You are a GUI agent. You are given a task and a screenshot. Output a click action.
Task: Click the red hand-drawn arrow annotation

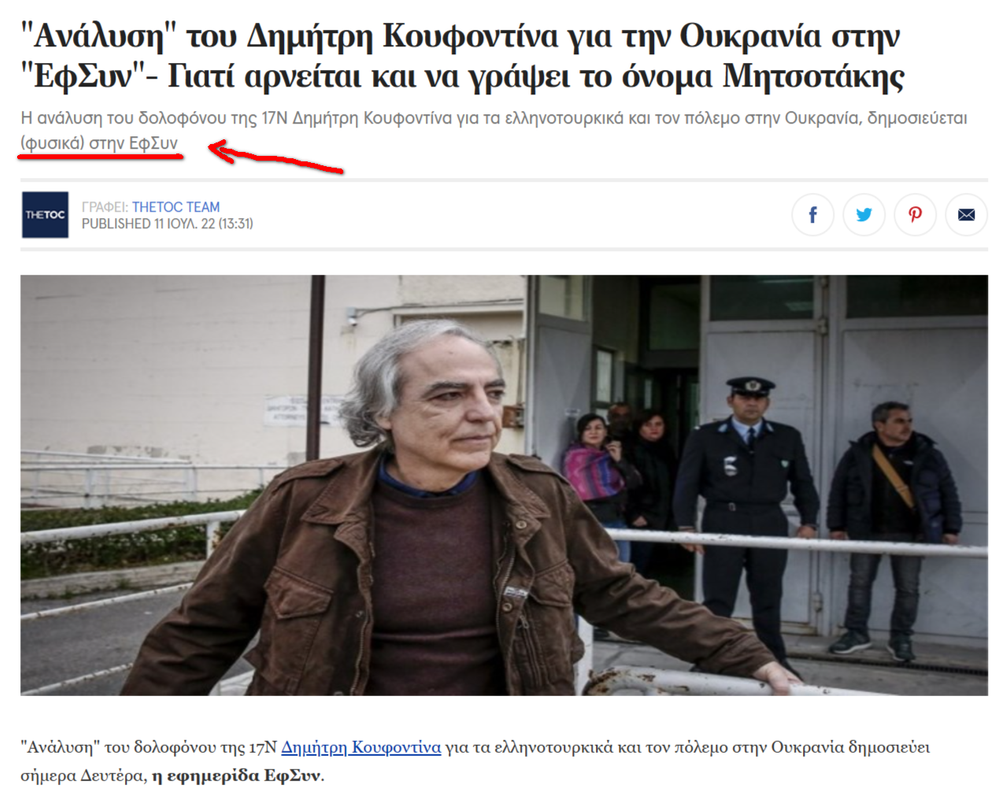(x=277, y=158)
